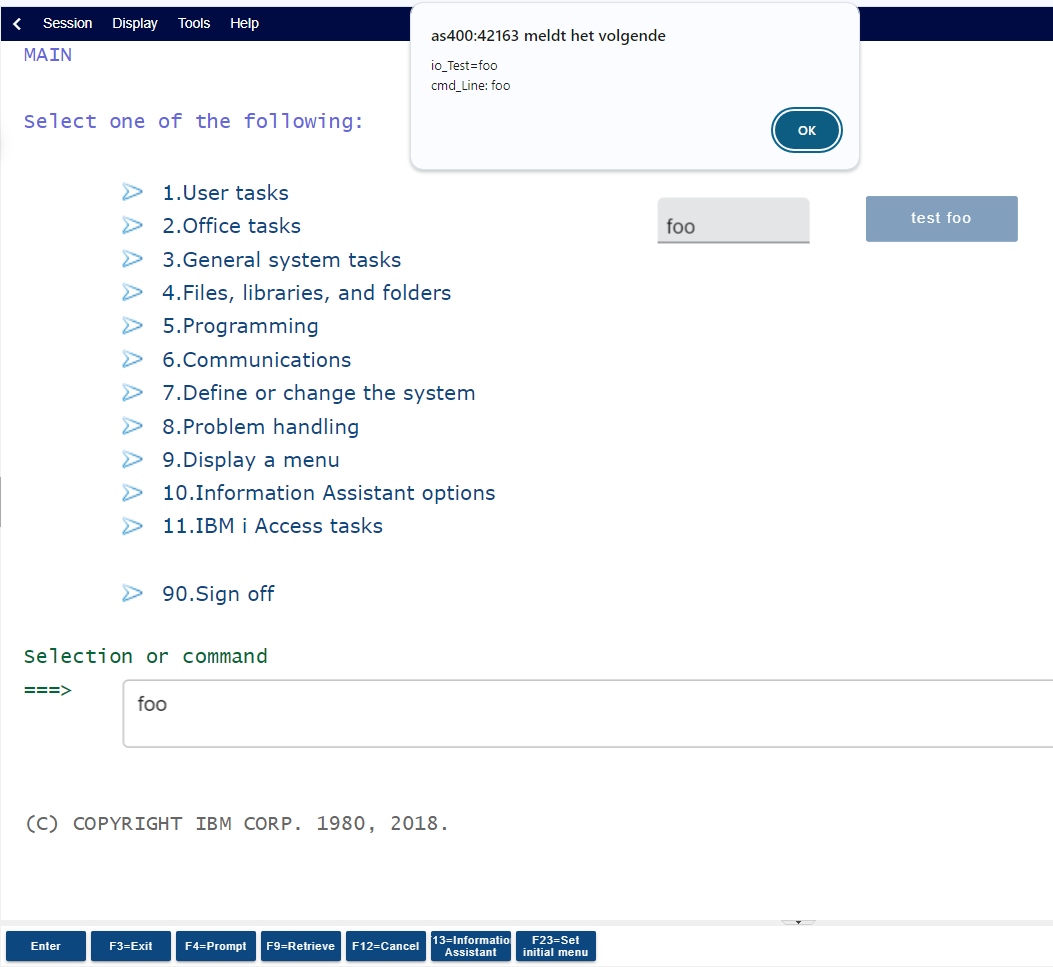1053x967 pixels.
Task: Click arrow icon beside Problem handling
Action: [x=133, y=426]
